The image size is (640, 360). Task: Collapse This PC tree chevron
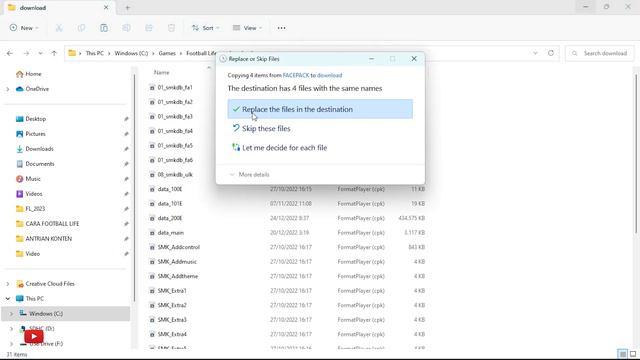pos(8,299)
